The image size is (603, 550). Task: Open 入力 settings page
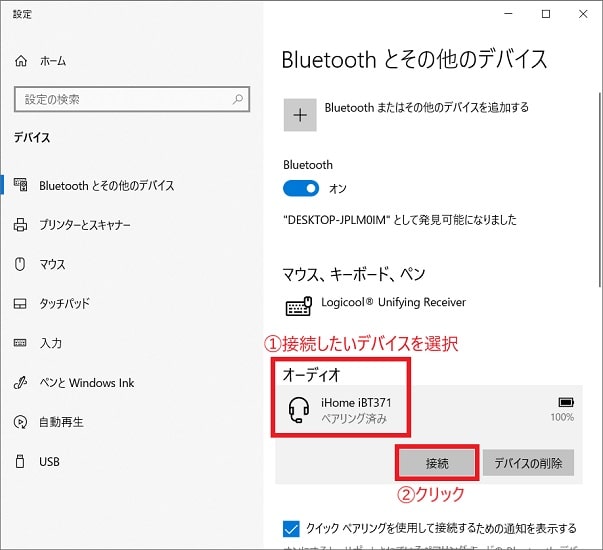coord(51,343)
